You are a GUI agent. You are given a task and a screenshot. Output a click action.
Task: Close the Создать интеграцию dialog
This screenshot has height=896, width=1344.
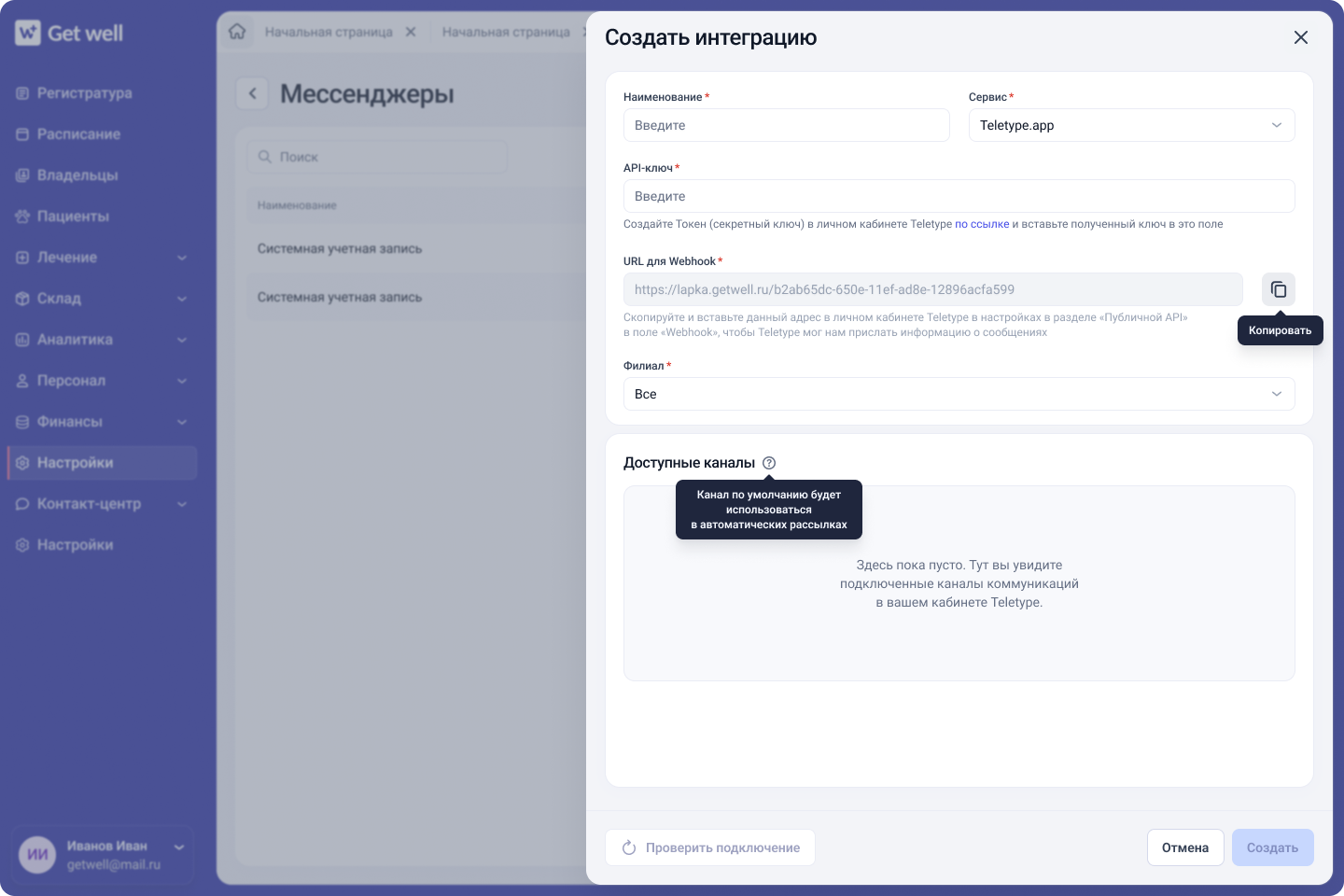click(x=1301, y=37)
